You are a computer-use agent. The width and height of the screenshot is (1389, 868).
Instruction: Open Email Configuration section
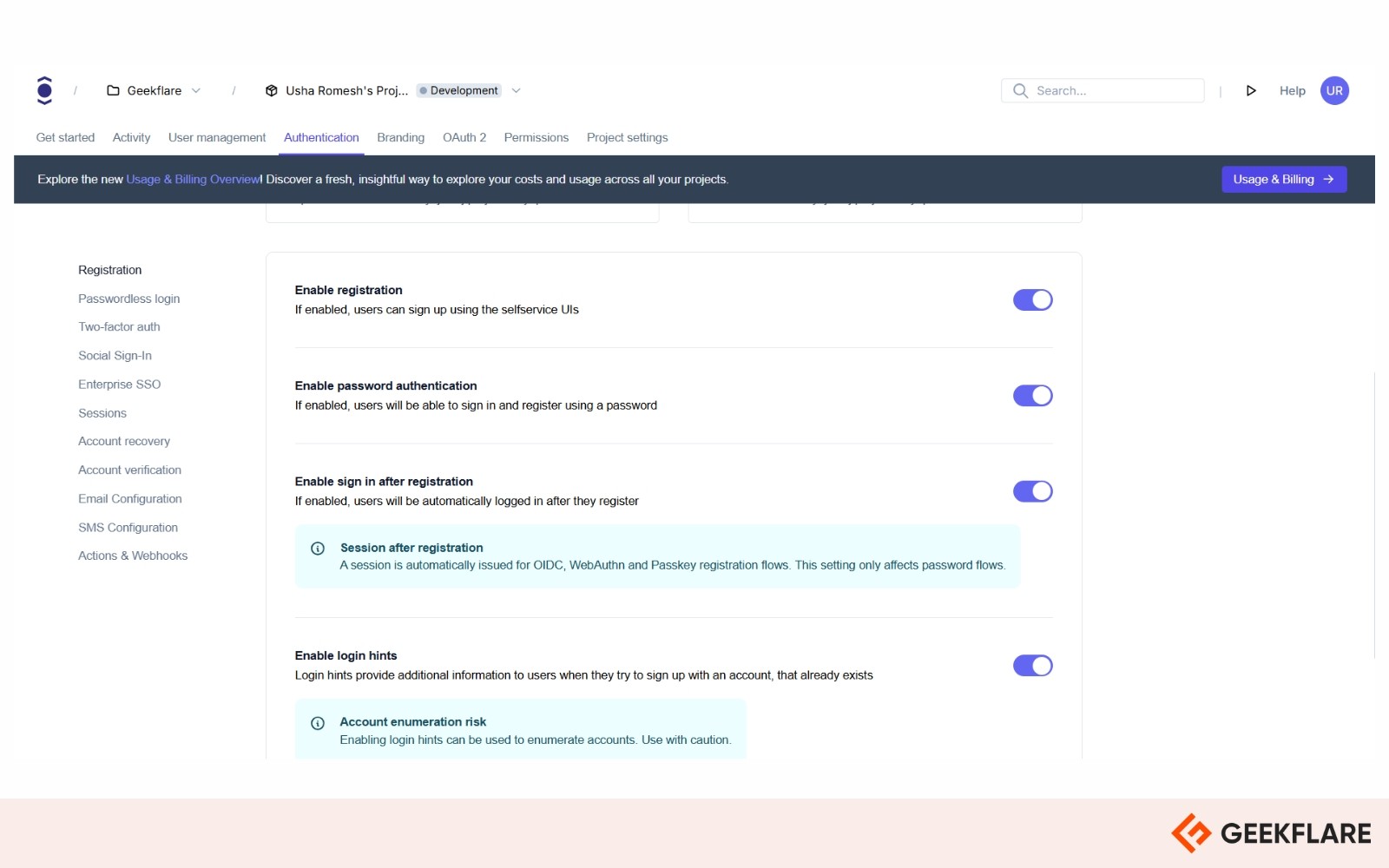pyautogui.click(x=130, y=499)
